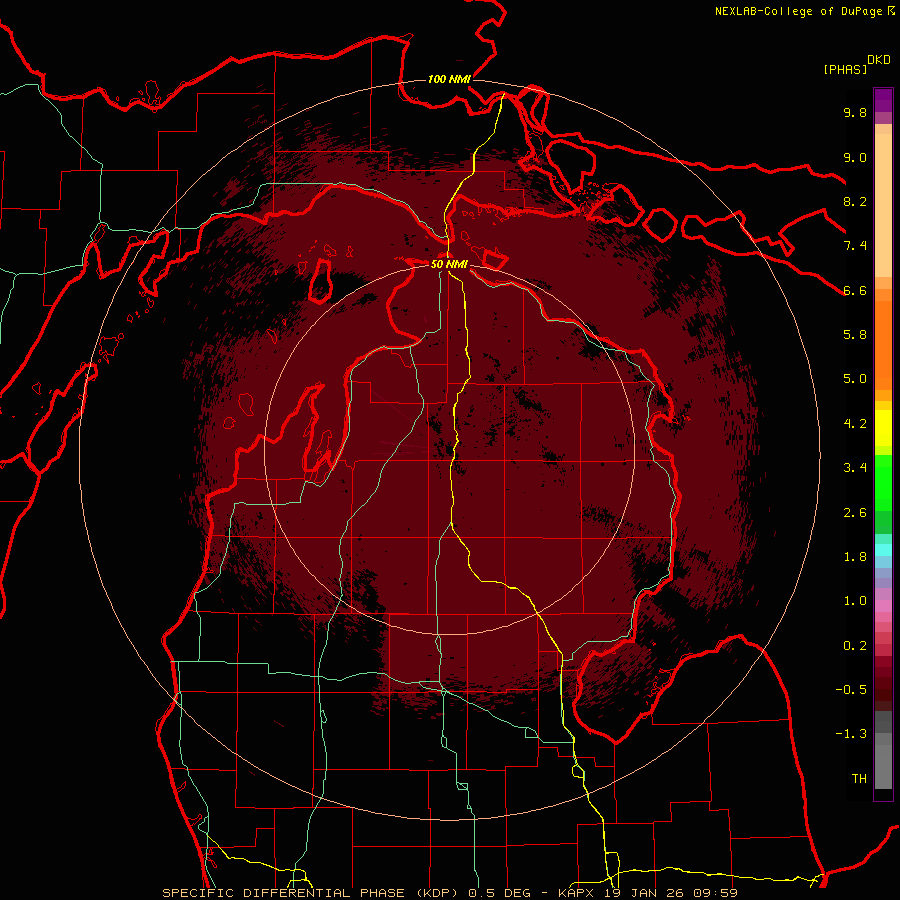Click the 3.4 scale value
The height and width of the screenshot is (900, 900).
(855, 468)
